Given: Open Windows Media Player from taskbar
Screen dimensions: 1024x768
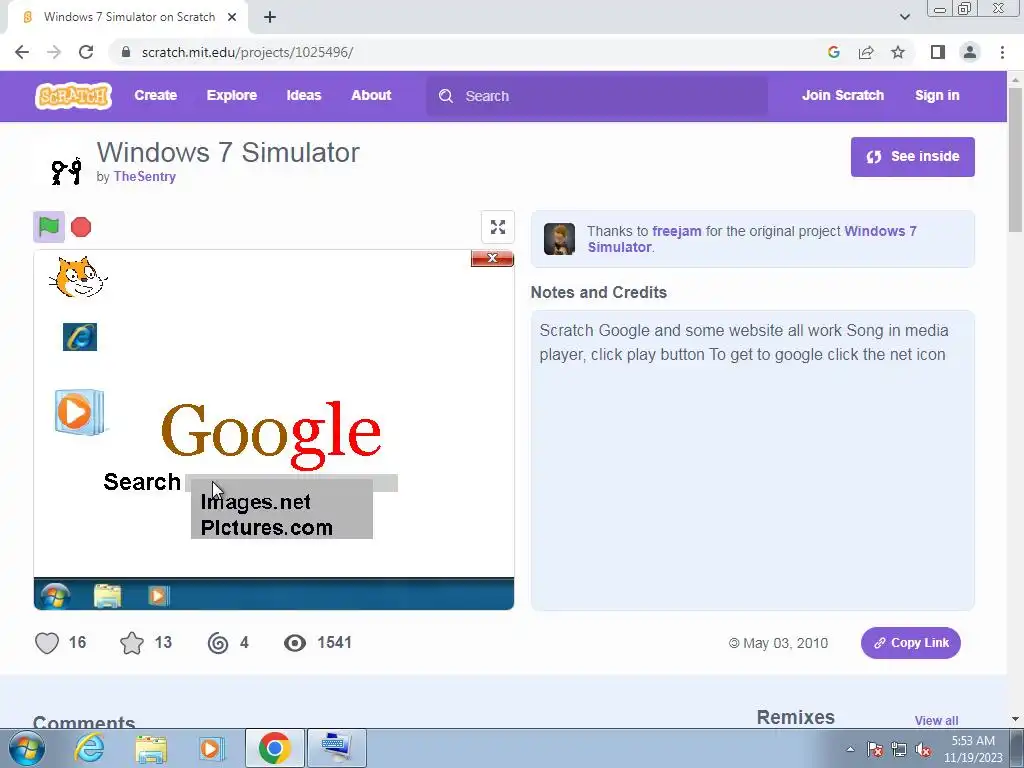Looking at the screenshot, I should (212, 748).
